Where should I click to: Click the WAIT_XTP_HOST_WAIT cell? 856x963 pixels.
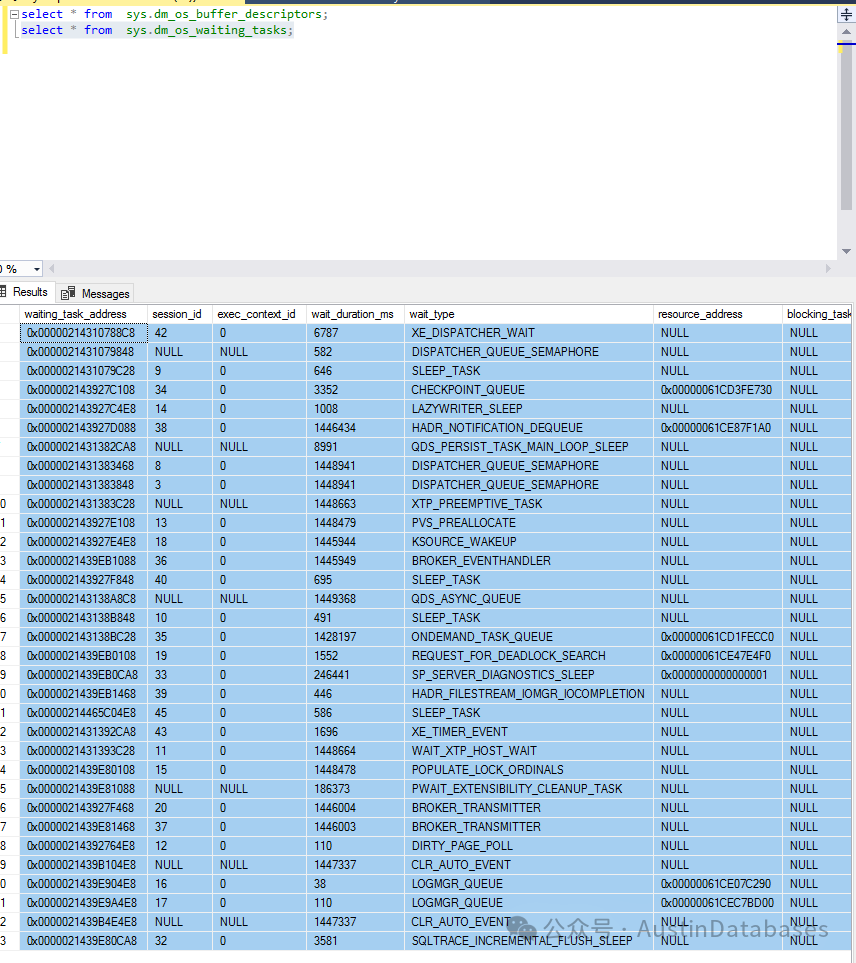point(529,752)
